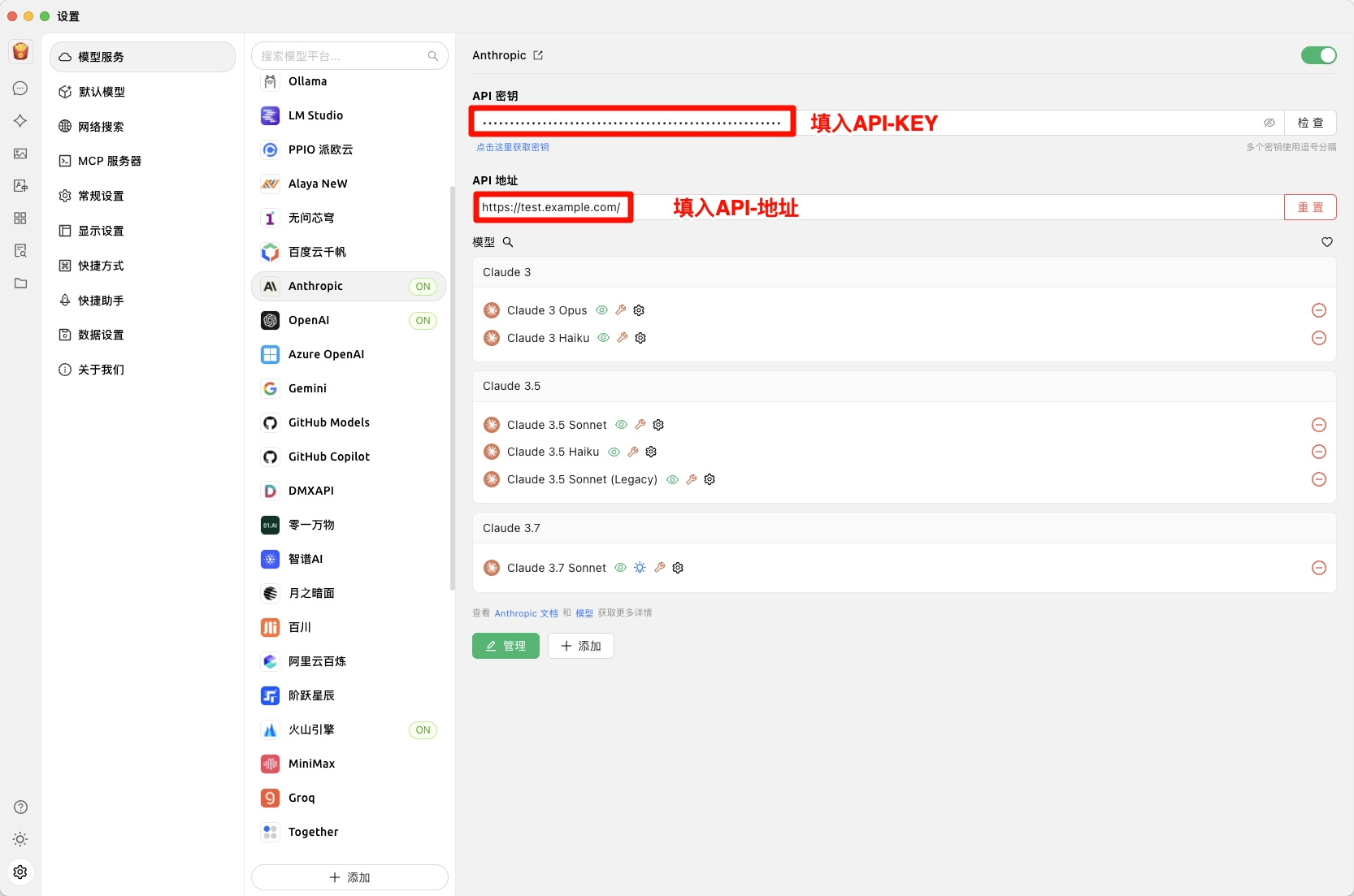Open the Anthropic 文档 link
The image size is (1354, 896).
click(527, 613)
